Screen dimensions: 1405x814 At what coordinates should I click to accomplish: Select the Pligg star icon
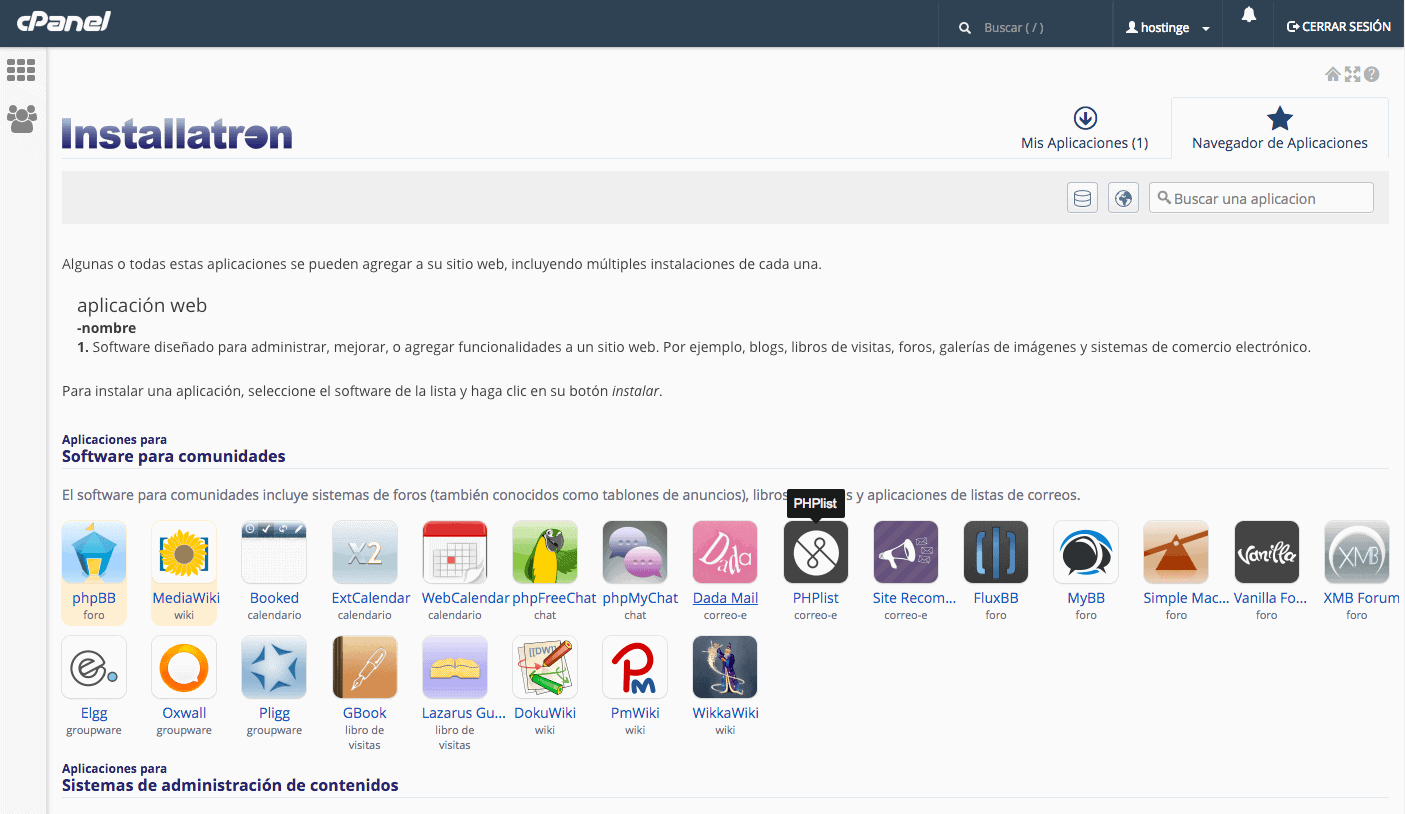tap(274, 667)
